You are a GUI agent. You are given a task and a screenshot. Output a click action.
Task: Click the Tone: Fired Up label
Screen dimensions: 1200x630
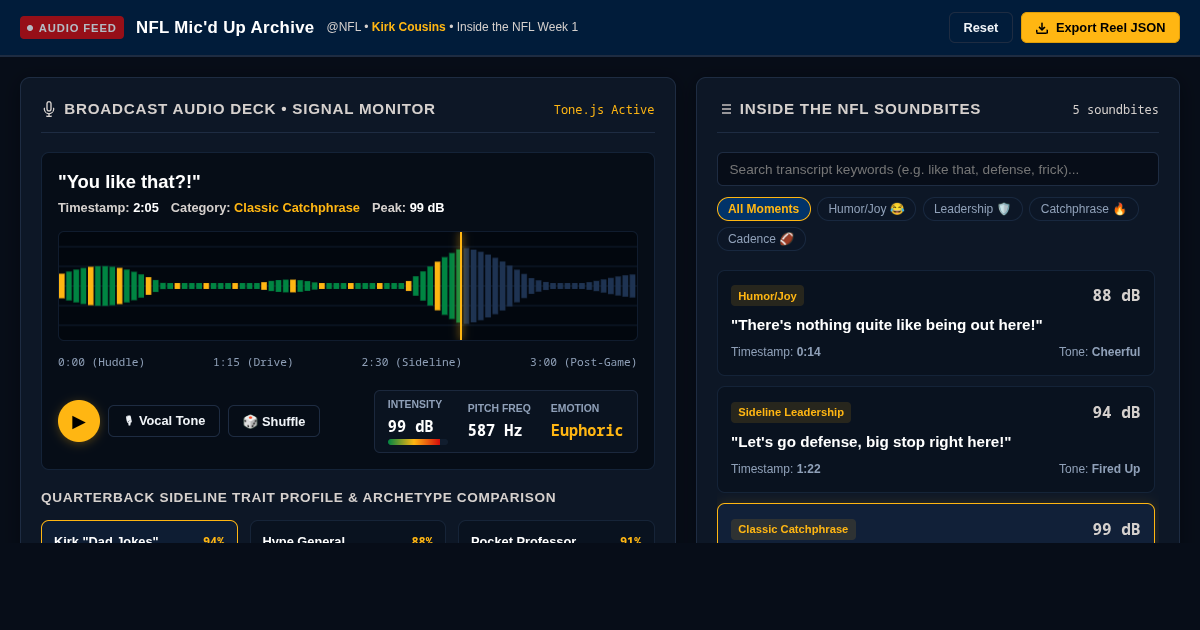click(x=1099, y=469)
